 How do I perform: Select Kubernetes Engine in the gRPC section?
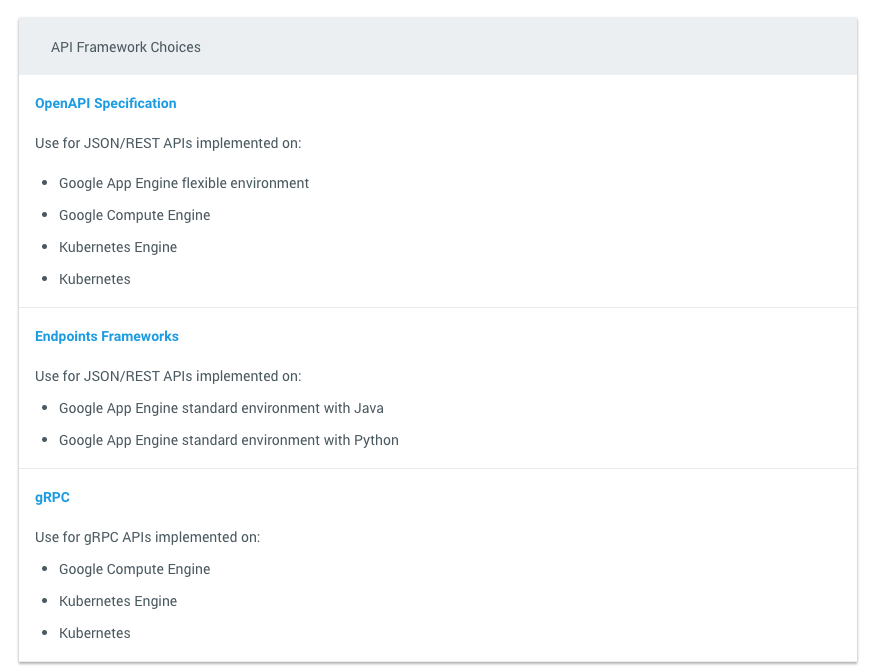(118, 601)
